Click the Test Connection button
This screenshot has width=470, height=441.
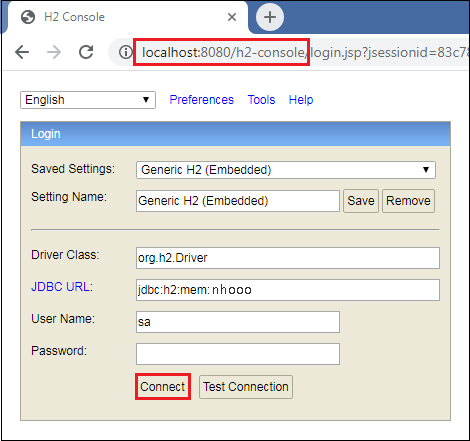246,387
